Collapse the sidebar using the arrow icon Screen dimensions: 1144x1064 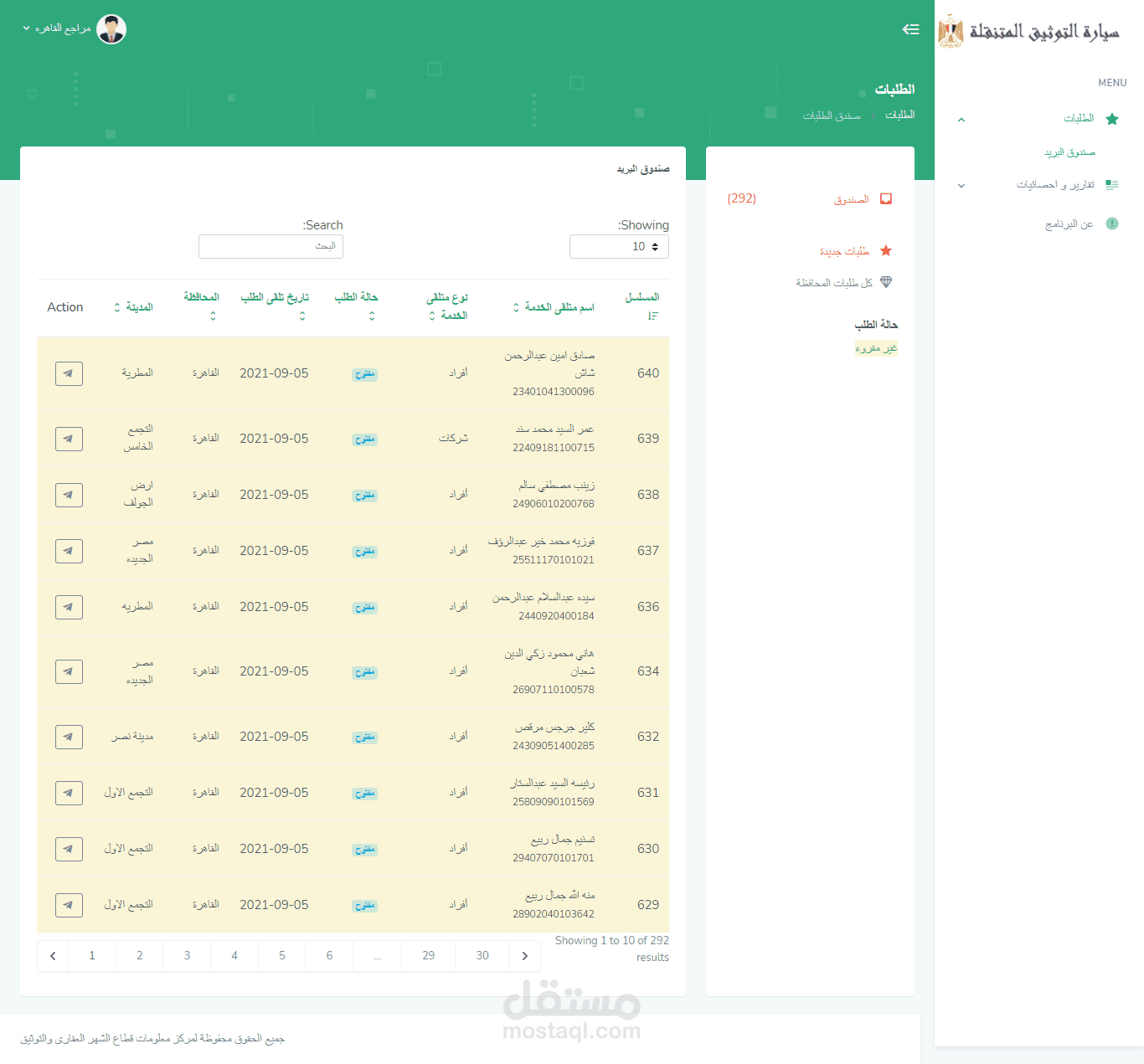pos(910,29)
